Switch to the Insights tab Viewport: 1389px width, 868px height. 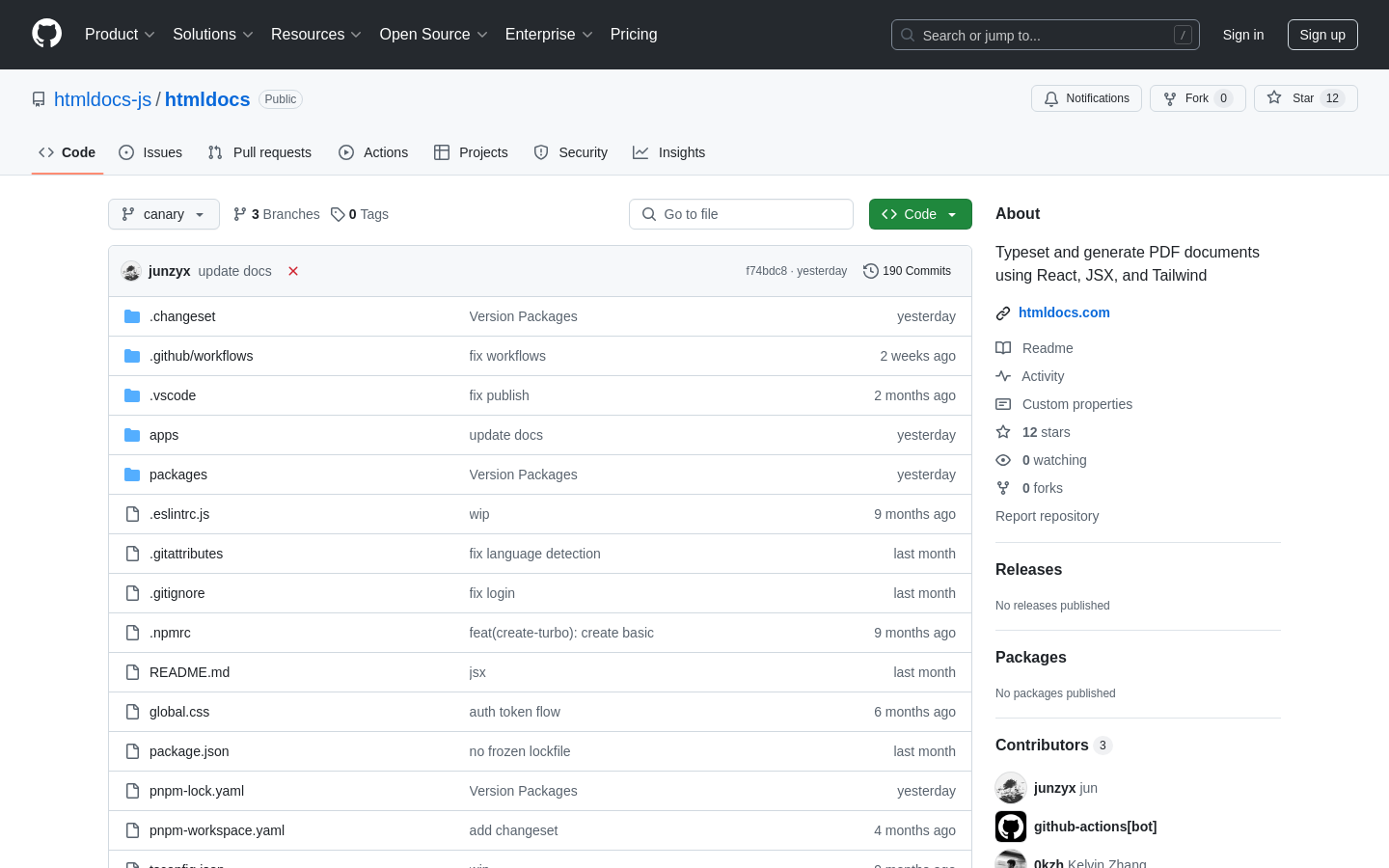[669, 152]
